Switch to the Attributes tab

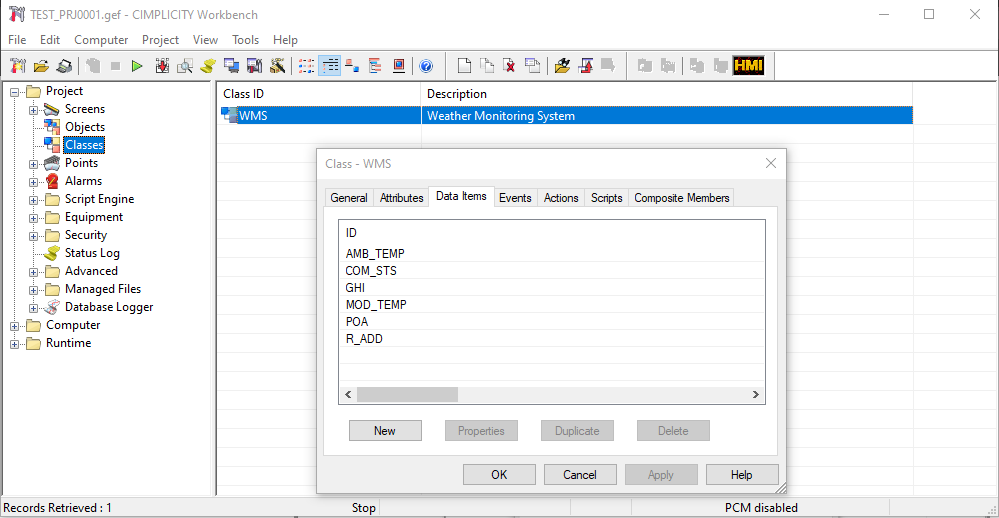point(401,198)
